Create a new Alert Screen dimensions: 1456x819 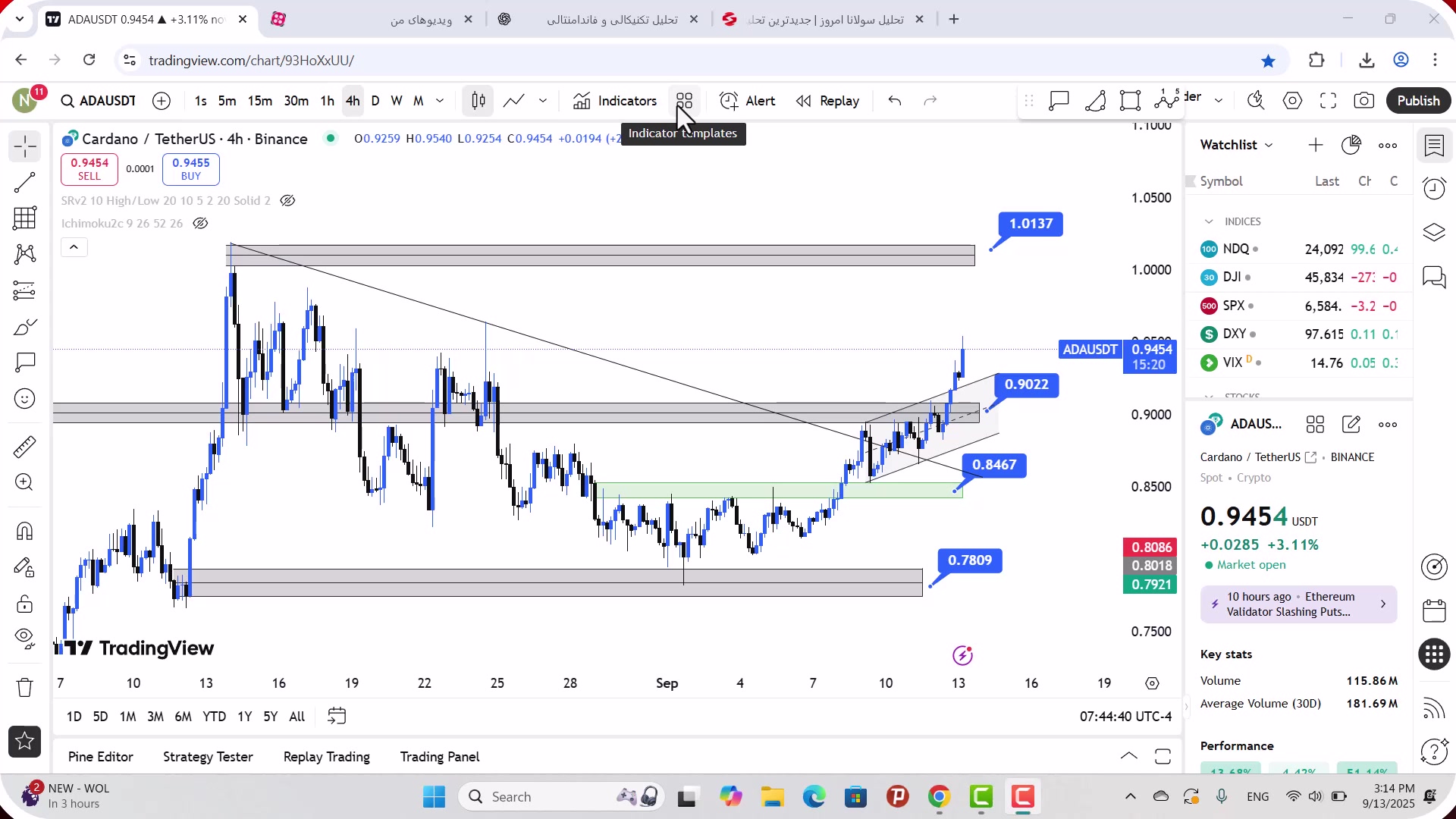coord(748,101)
